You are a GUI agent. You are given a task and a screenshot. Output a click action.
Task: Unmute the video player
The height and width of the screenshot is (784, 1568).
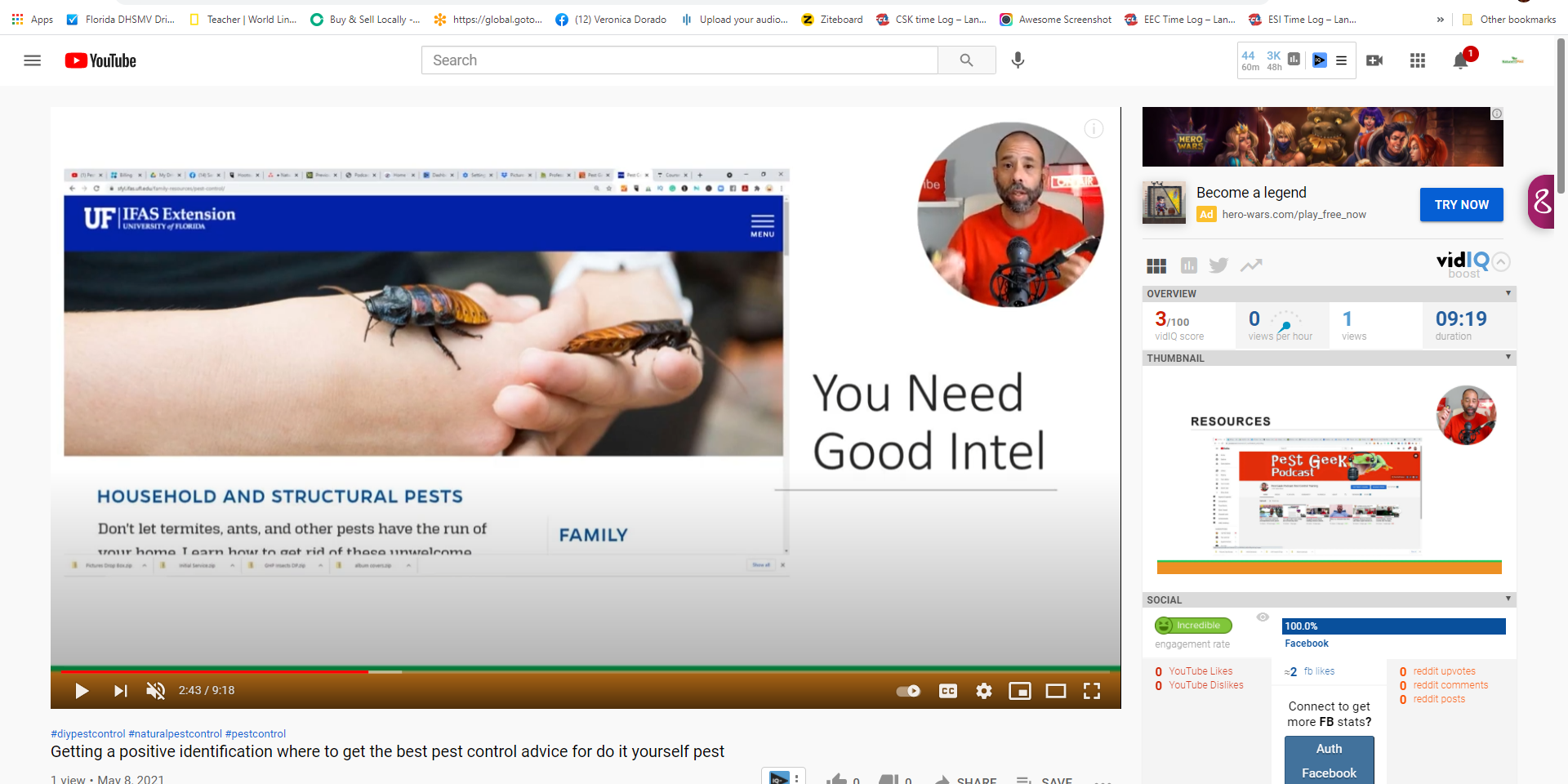pos(155,691)
